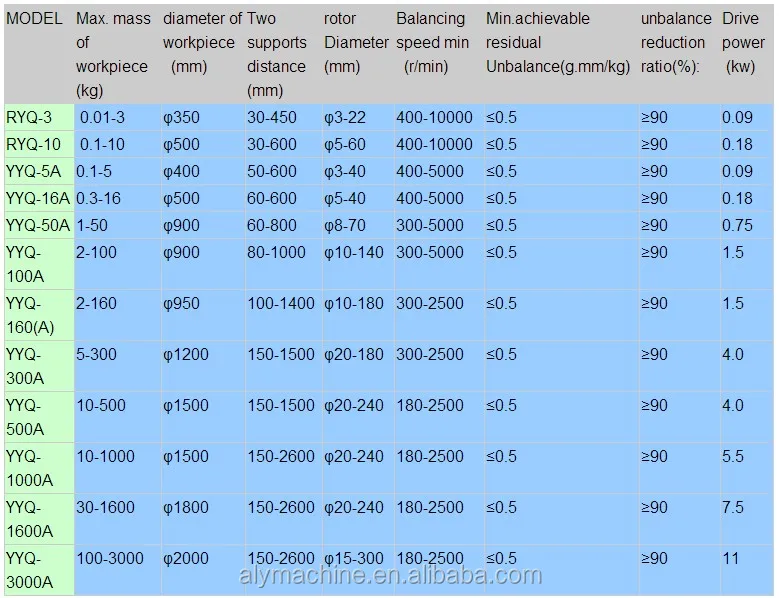This screenshot has height=598, width=779.
Task: Select the 0.75 drive power cell
Action: 738,225
